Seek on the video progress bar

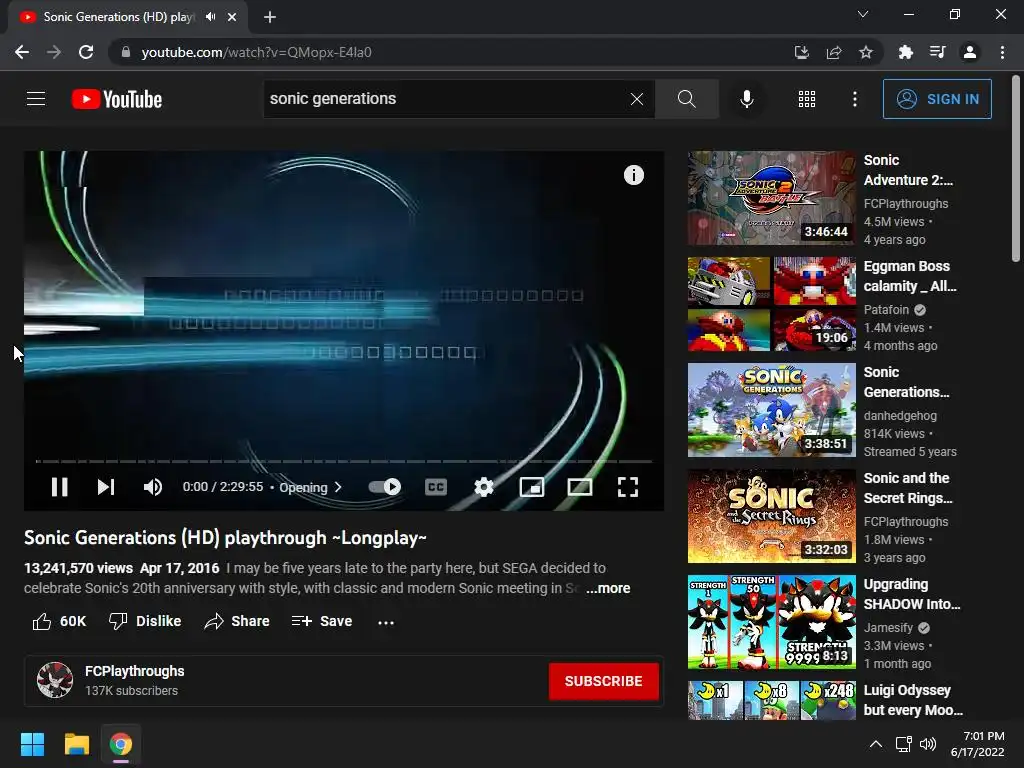(344, 461)
